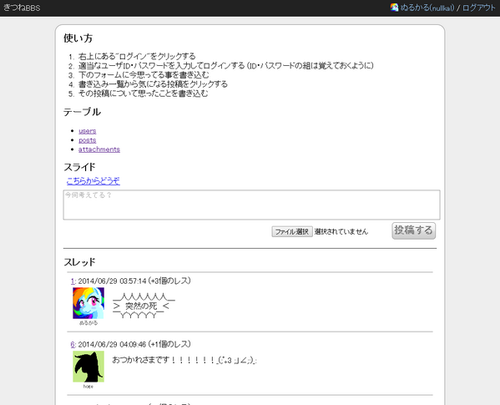Click the きつねBBS site title

point(22,8)
